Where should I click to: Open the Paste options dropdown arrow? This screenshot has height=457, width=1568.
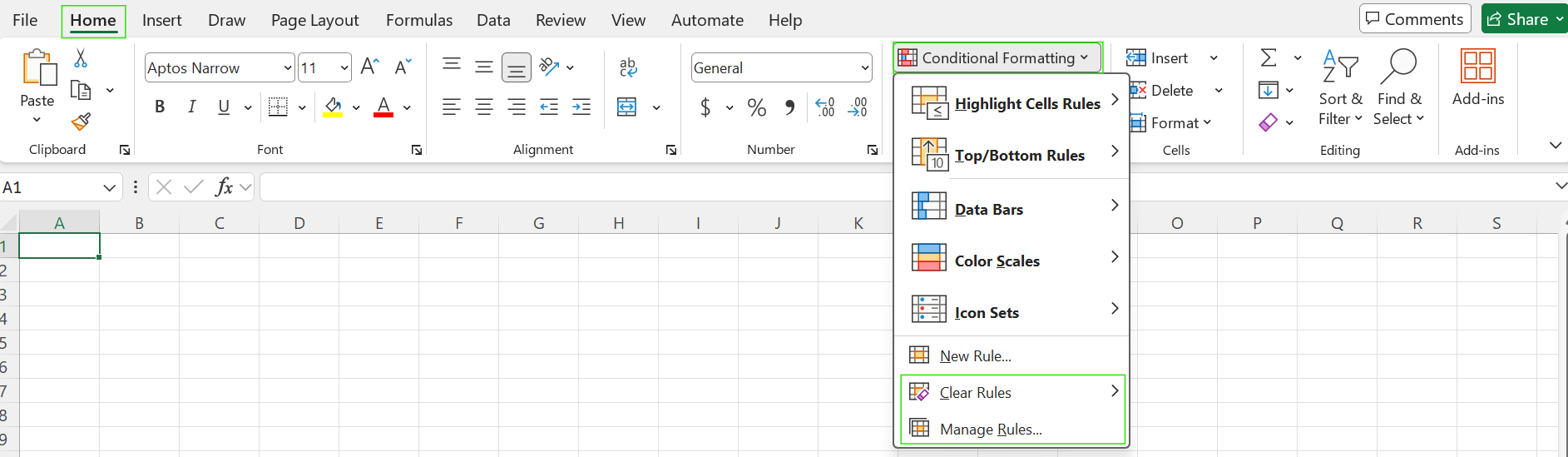click(37, 120)
